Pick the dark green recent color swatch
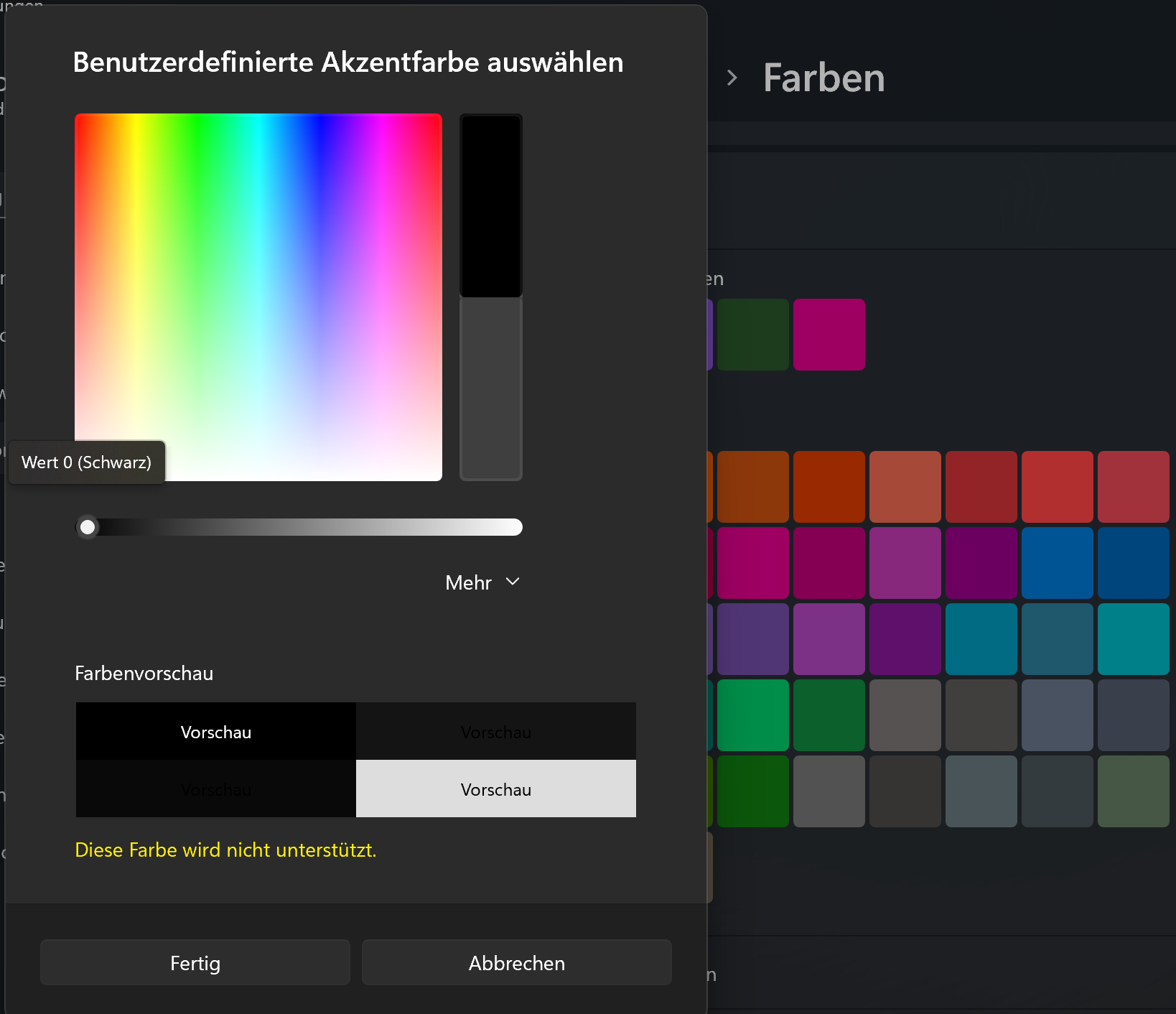Viewport: 1176px width, 1014px height. [753, 334]
